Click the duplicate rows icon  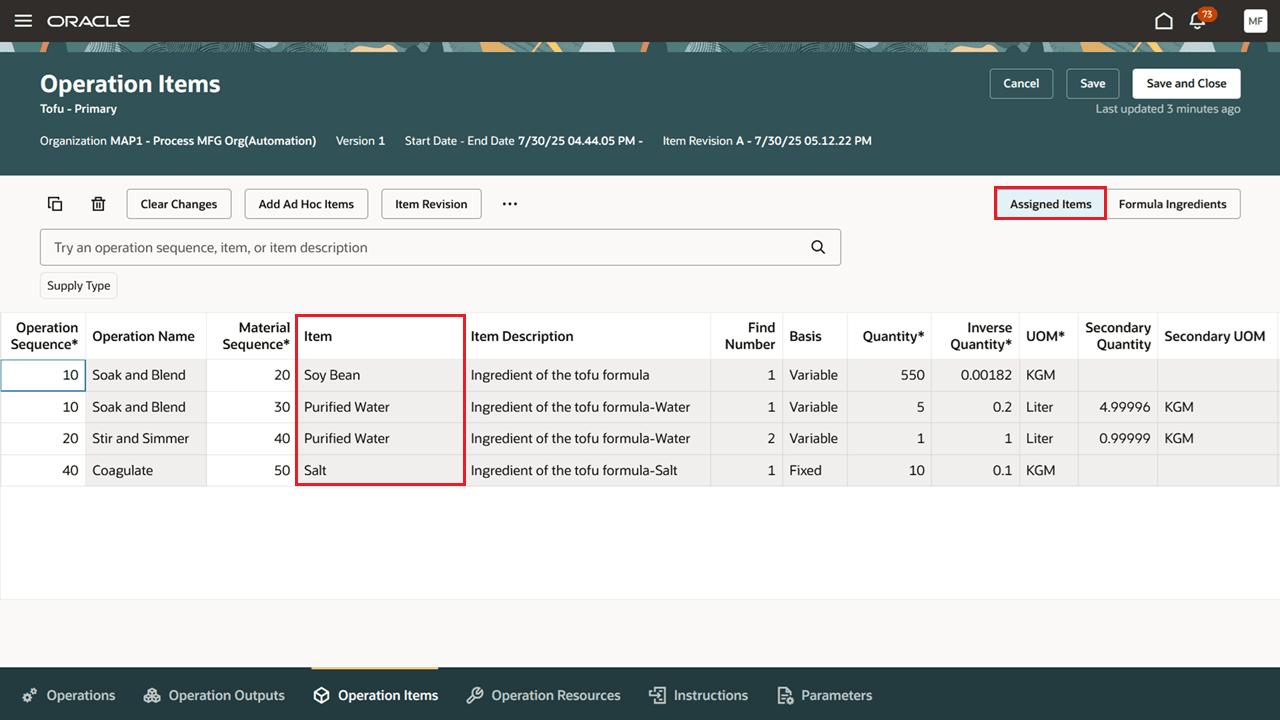[x=55, y=204]
